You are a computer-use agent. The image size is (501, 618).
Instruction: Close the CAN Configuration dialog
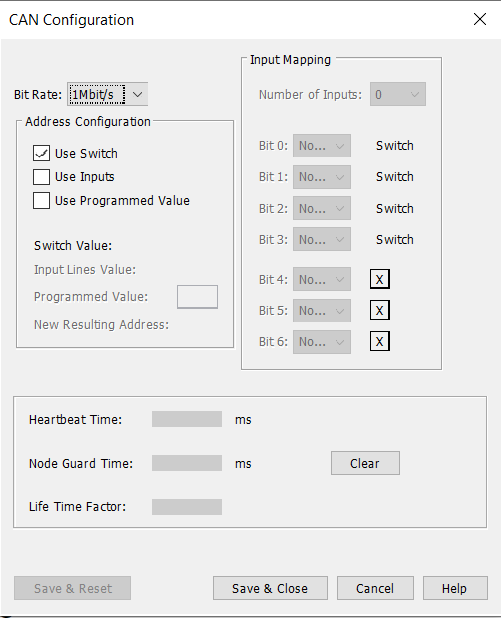click(480, 19)
